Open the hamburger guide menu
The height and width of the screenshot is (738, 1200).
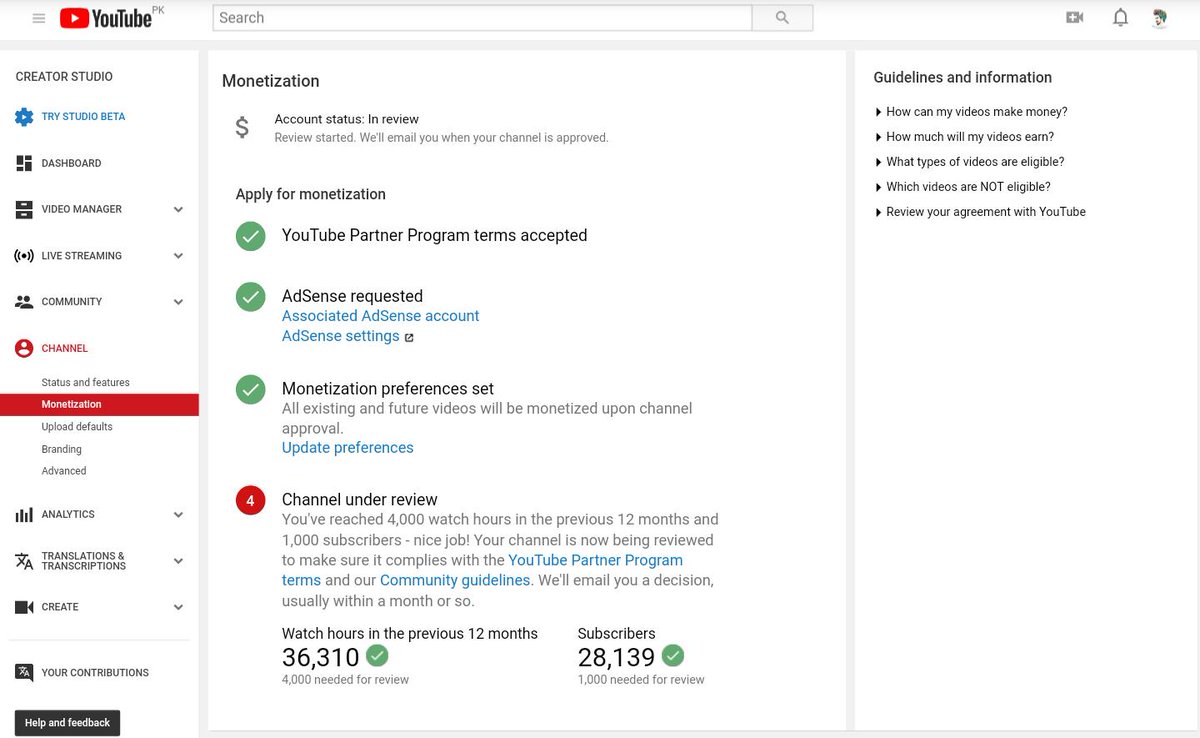pos(39,18)
